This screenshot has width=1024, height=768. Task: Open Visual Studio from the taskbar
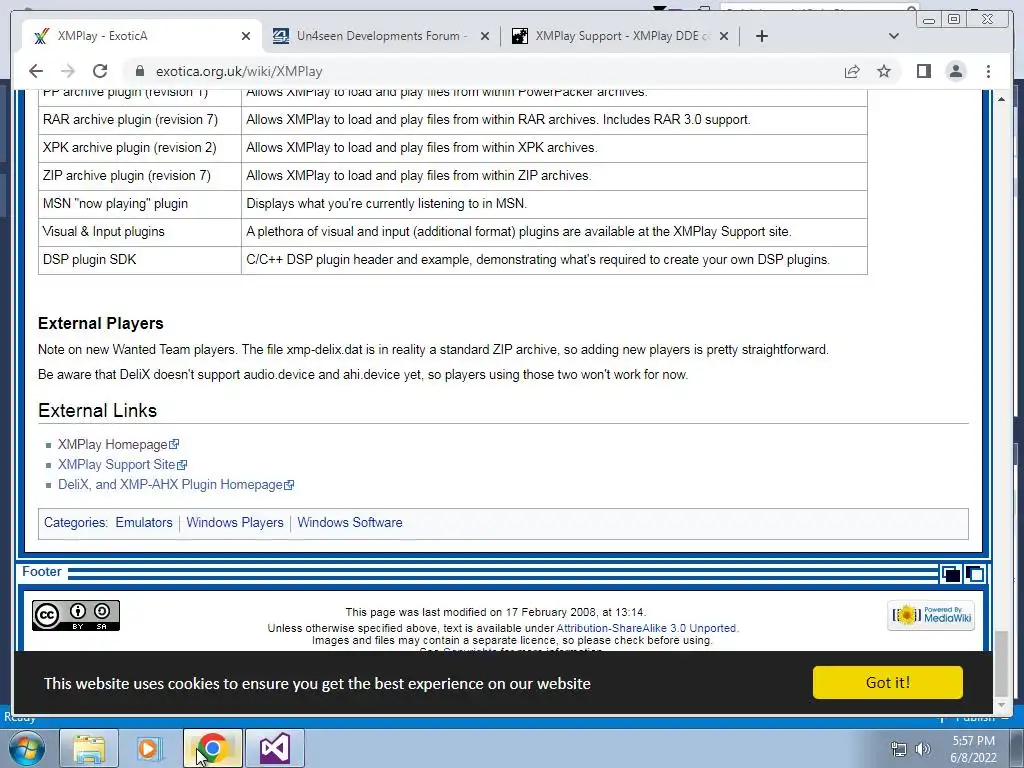coord(275,748)
